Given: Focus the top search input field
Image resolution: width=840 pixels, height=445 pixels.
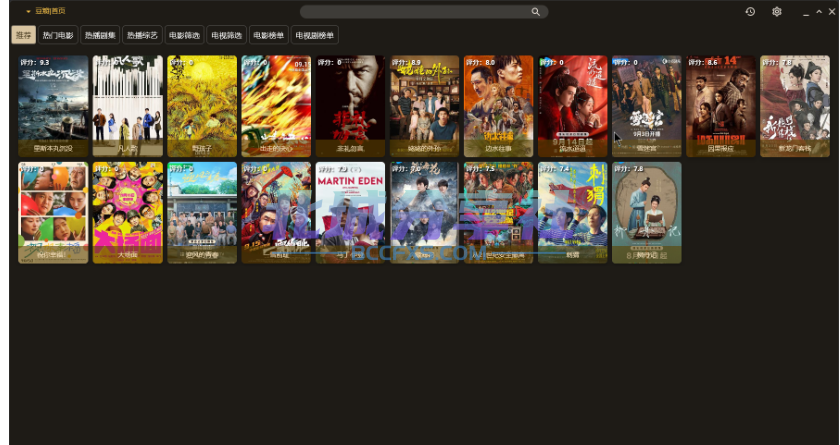Looking at the screenshot, I should pyautogui.click(x=424, y=12).
